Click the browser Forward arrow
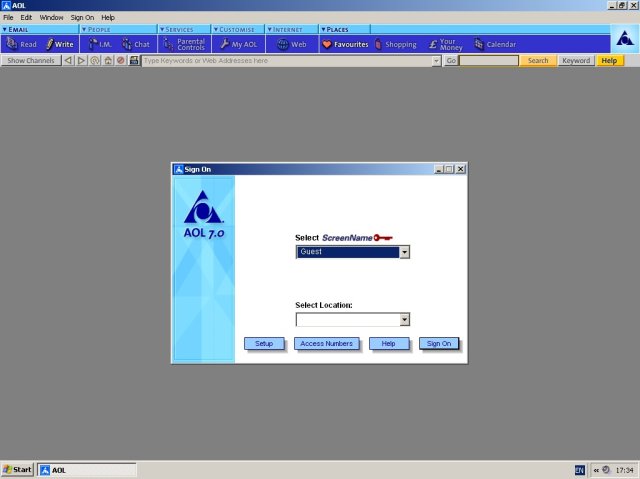Viewport: 640px width, 479px height. click(x=81, y=60)
